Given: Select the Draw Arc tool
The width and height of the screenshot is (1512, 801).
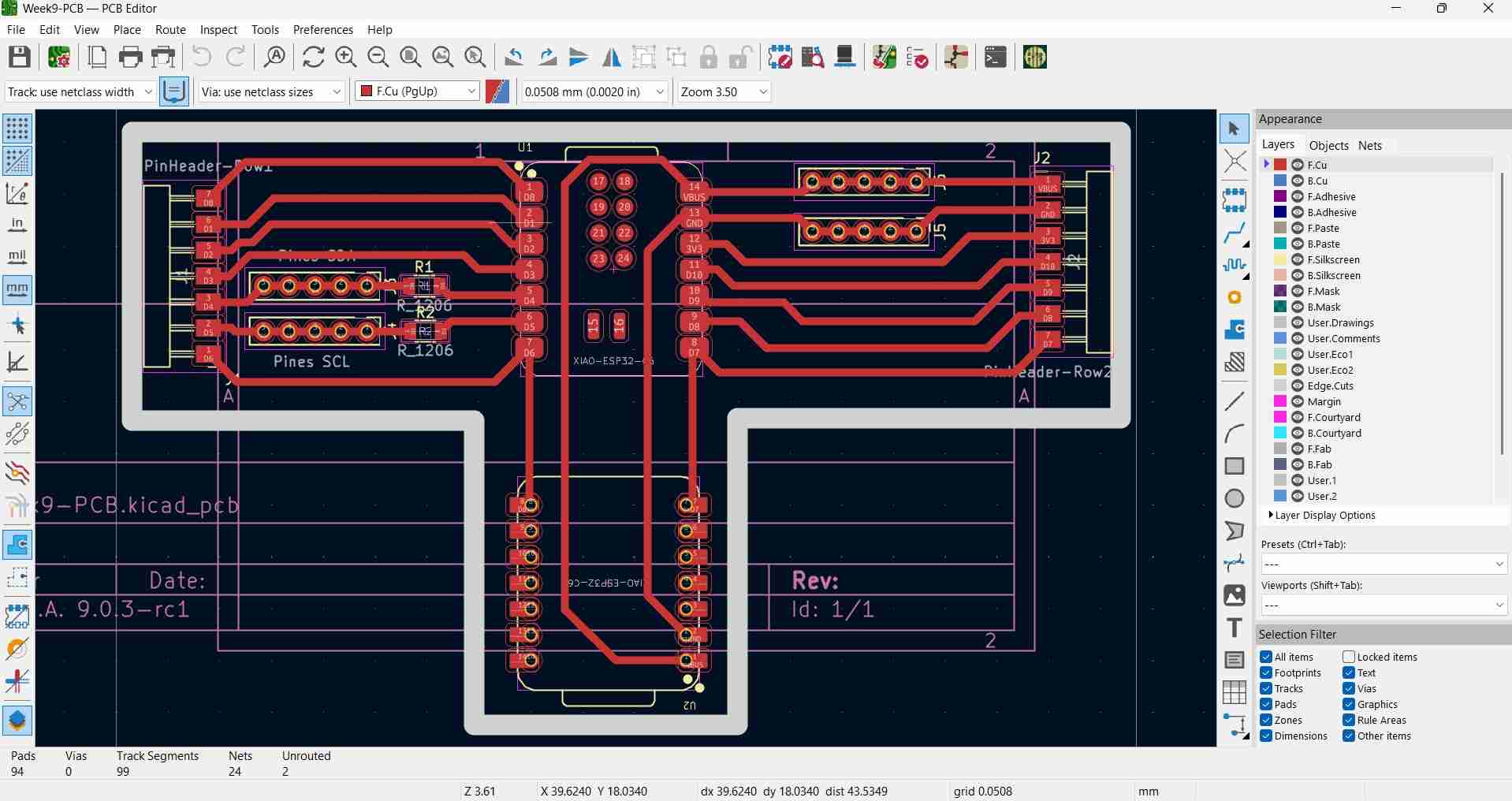Looking at the screenshot, I should [1235, 433].
